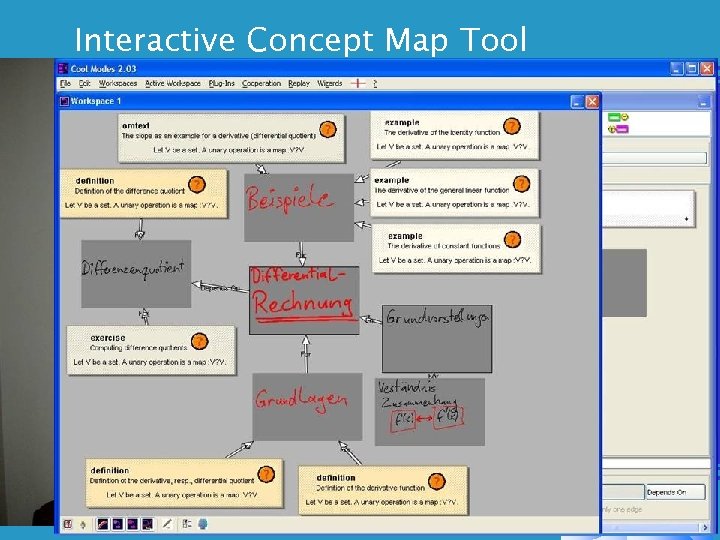Click help icon on difference quotient definition card
The width and height of the screenshot is (720, 540).
[x=197, y=185]
